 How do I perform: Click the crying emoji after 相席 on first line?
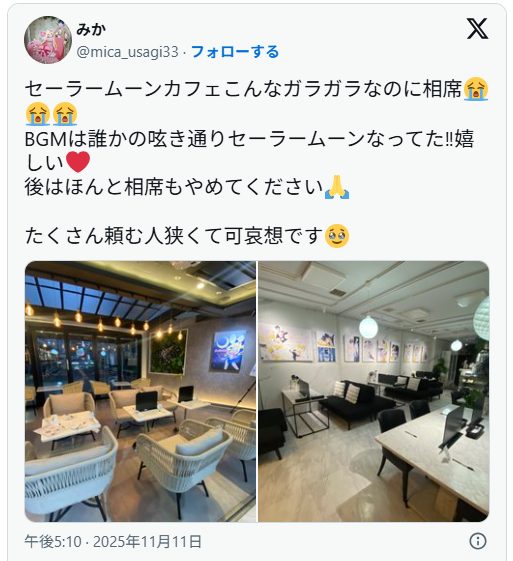(x=476, y=89)
